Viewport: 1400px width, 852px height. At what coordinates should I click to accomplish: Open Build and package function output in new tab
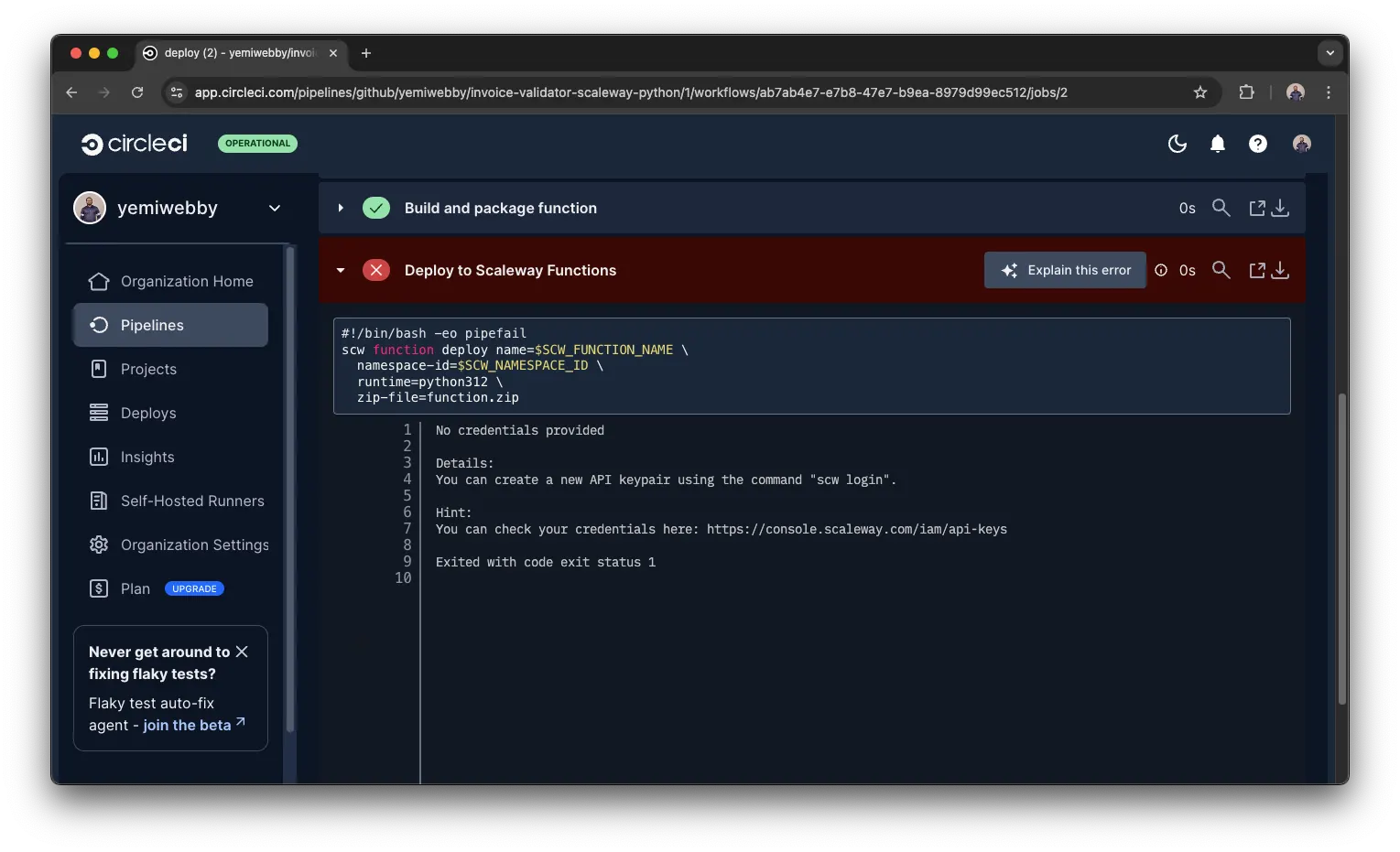1257,209
